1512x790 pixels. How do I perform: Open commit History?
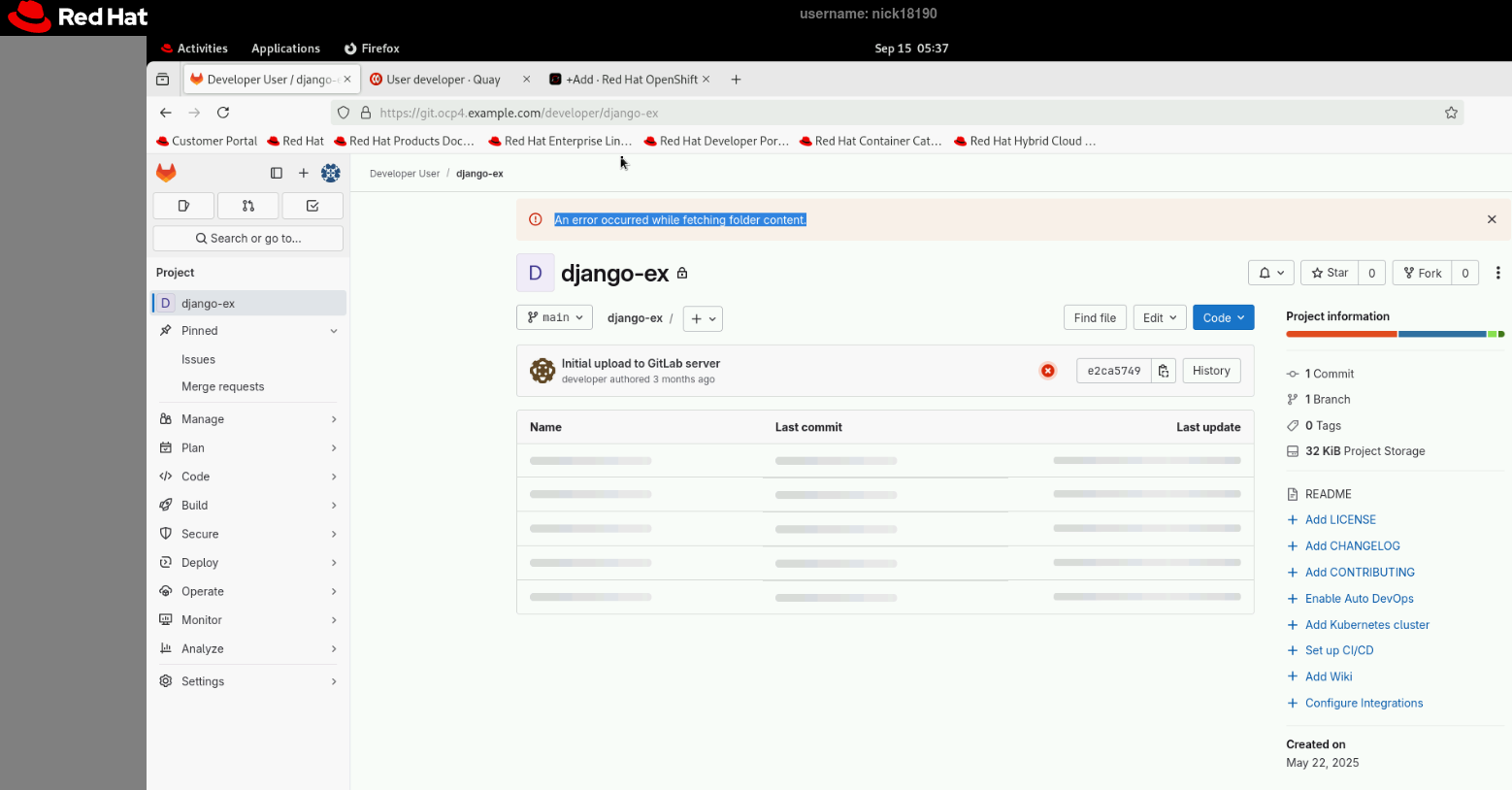(x=1211, y=371)
